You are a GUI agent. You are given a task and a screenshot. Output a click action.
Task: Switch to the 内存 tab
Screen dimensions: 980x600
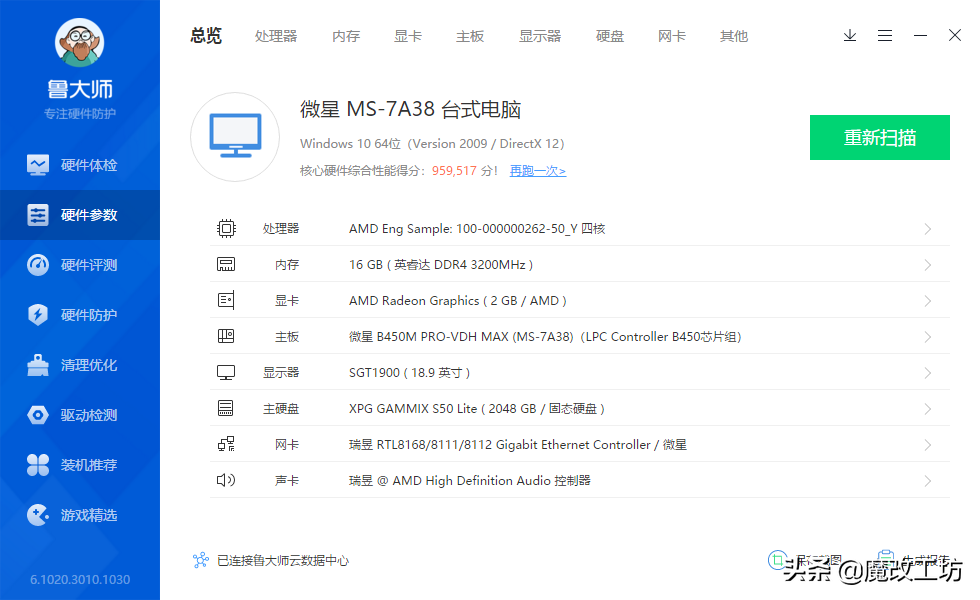click(346, 36)
